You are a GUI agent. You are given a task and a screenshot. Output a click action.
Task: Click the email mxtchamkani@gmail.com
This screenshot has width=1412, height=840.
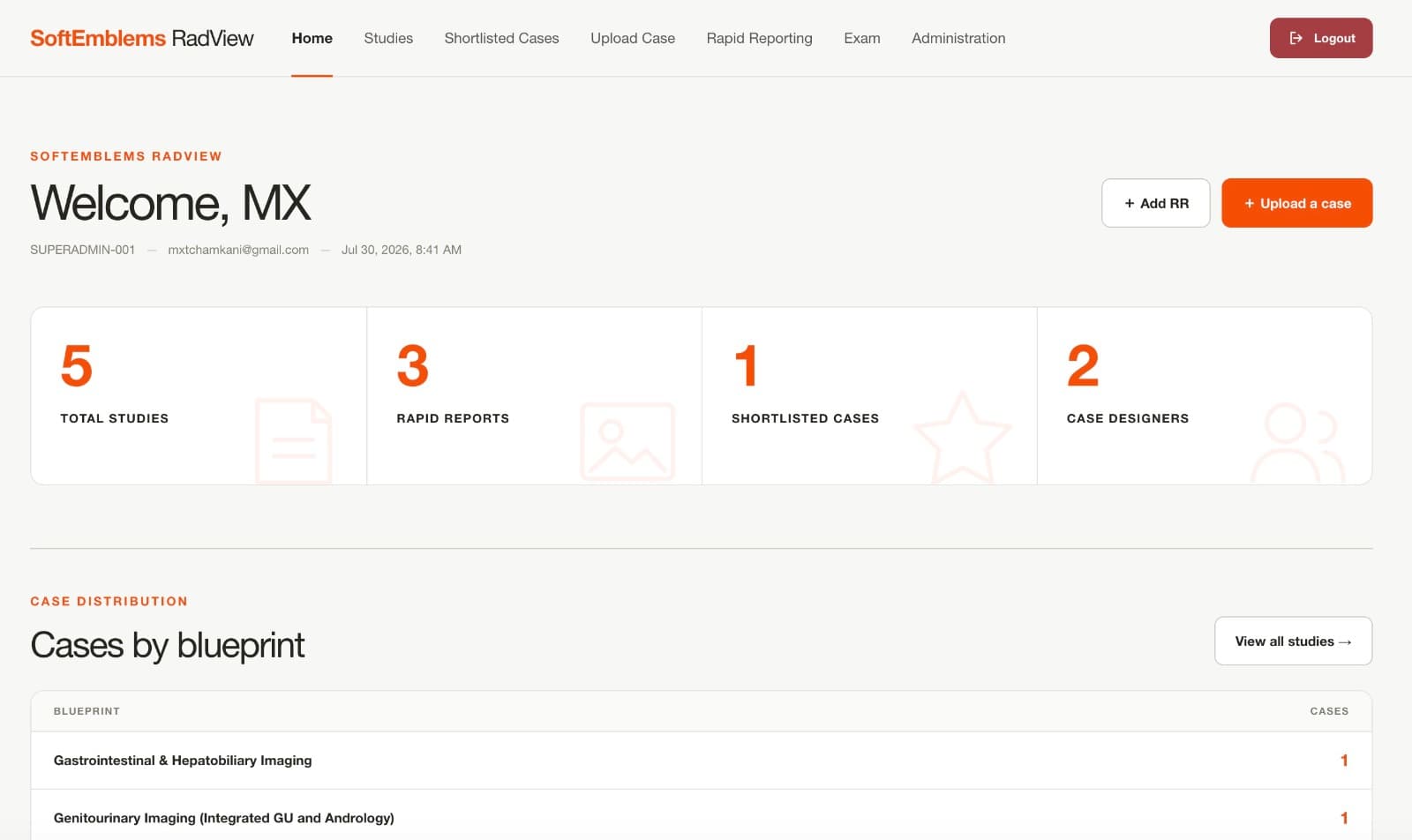(x=238, y=250)
